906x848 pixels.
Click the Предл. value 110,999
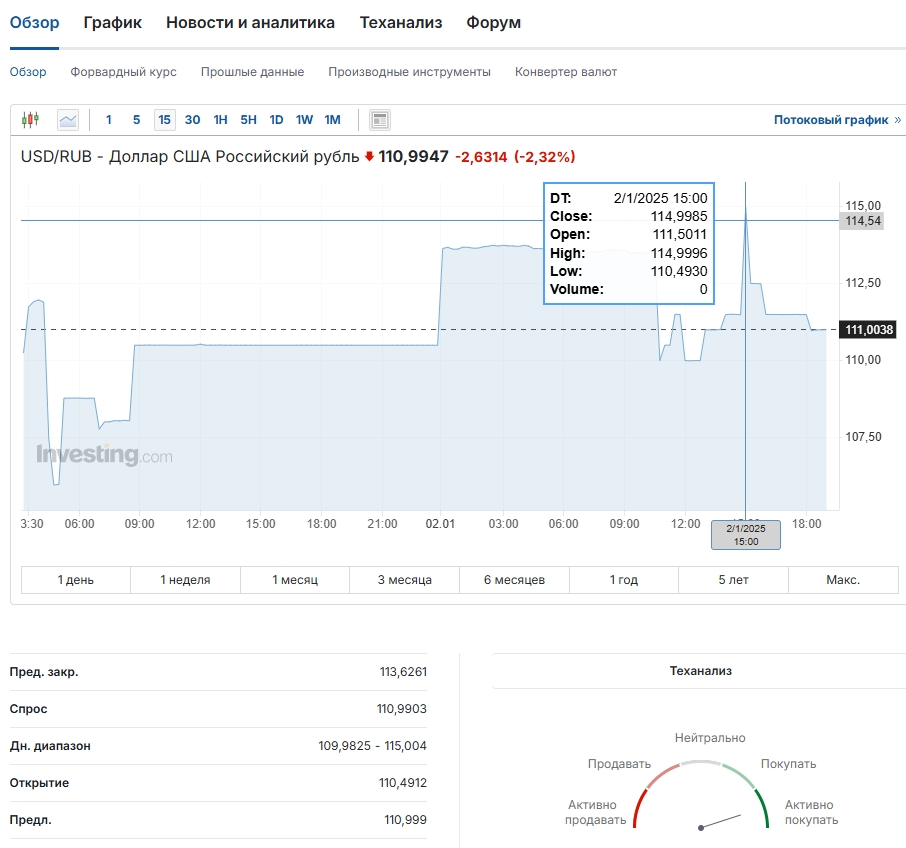pyautogui.click(x=406, y=820)
